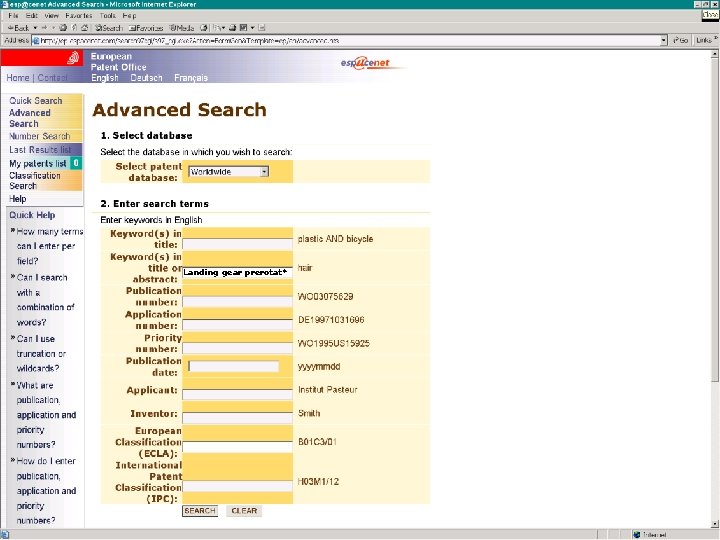Click the Inventor input field
Screen dimensions: 720x540
(237, 418)
